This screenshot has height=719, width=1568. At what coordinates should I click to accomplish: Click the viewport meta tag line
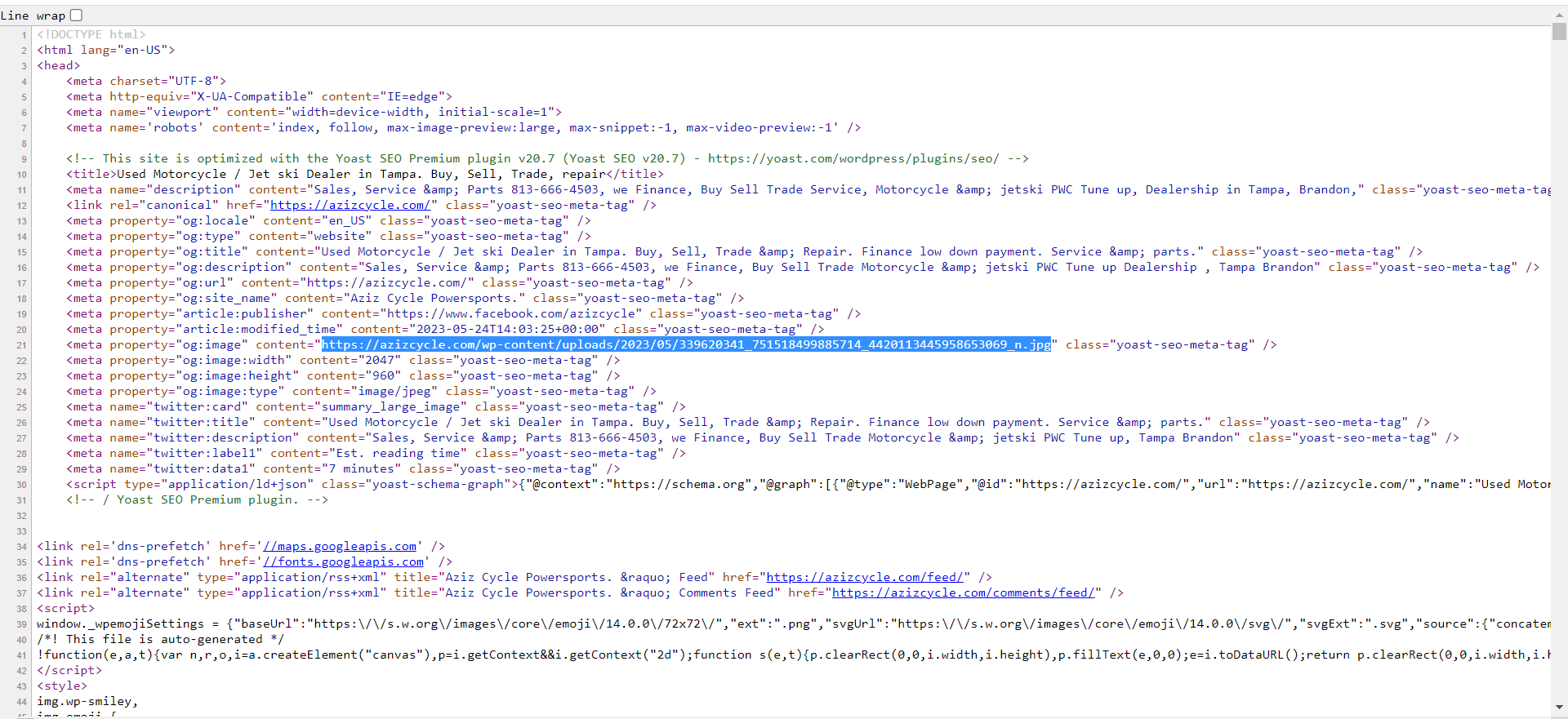coord(314,112)
